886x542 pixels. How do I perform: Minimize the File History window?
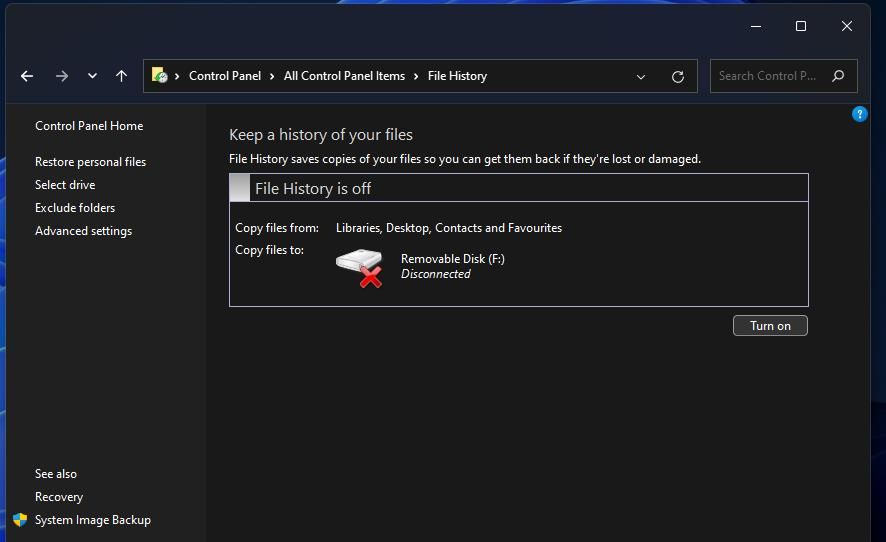tap(756, 26)
